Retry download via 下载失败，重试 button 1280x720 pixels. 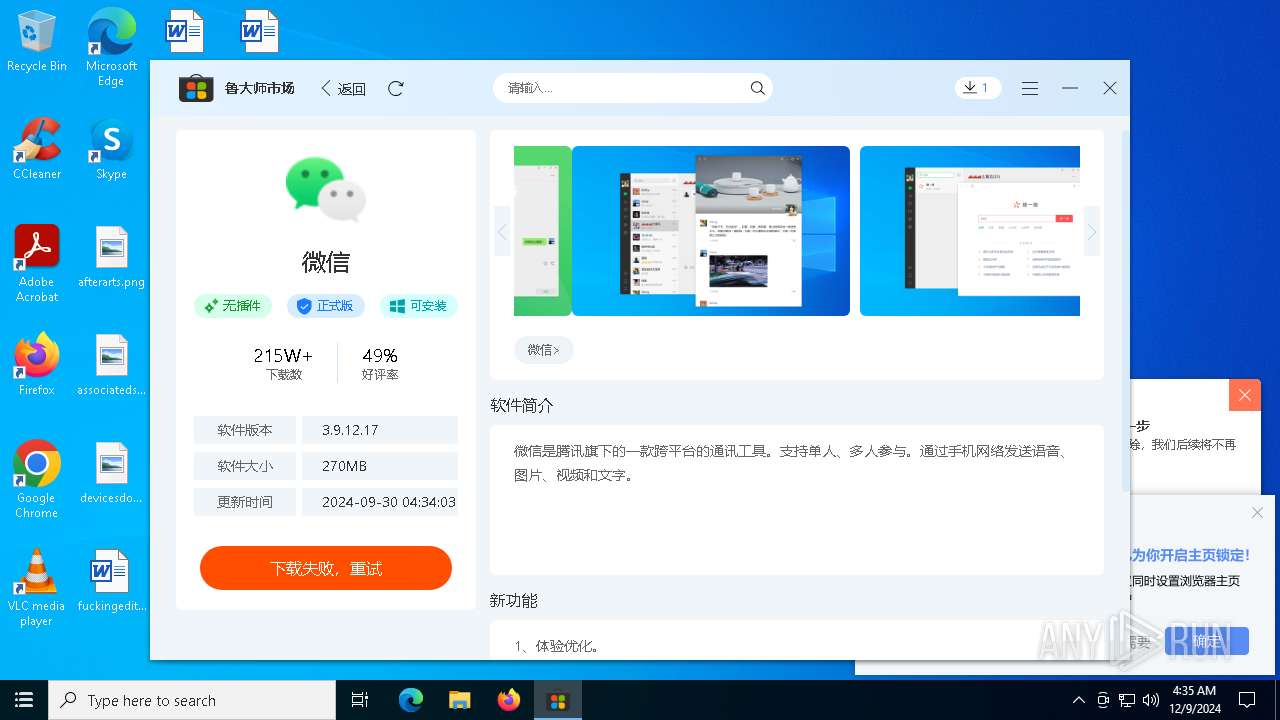326,568
